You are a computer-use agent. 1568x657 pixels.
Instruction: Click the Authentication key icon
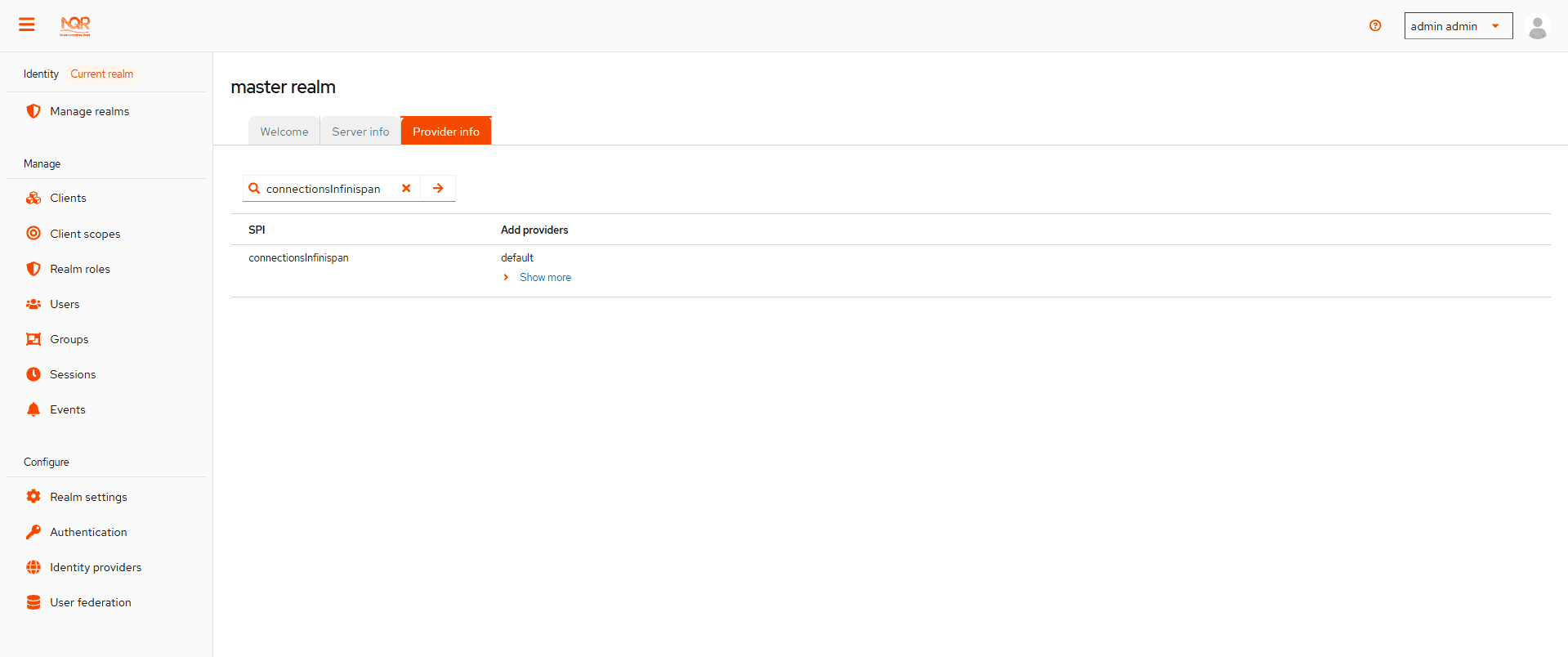(x=34, y=532)
